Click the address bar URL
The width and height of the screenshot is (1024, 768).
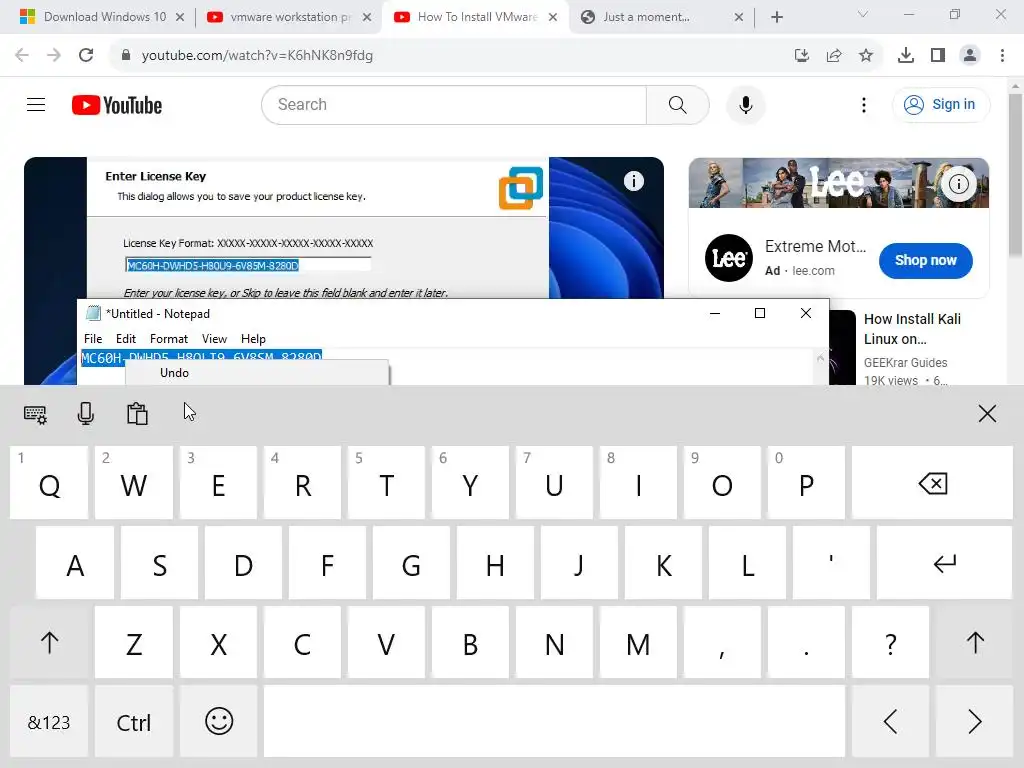(257, 56)
